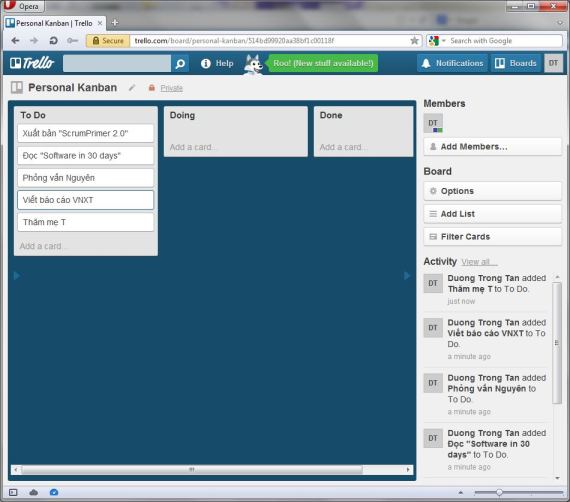Open the Boards menu icon
The image size is (570, 502).
(500, 63)
